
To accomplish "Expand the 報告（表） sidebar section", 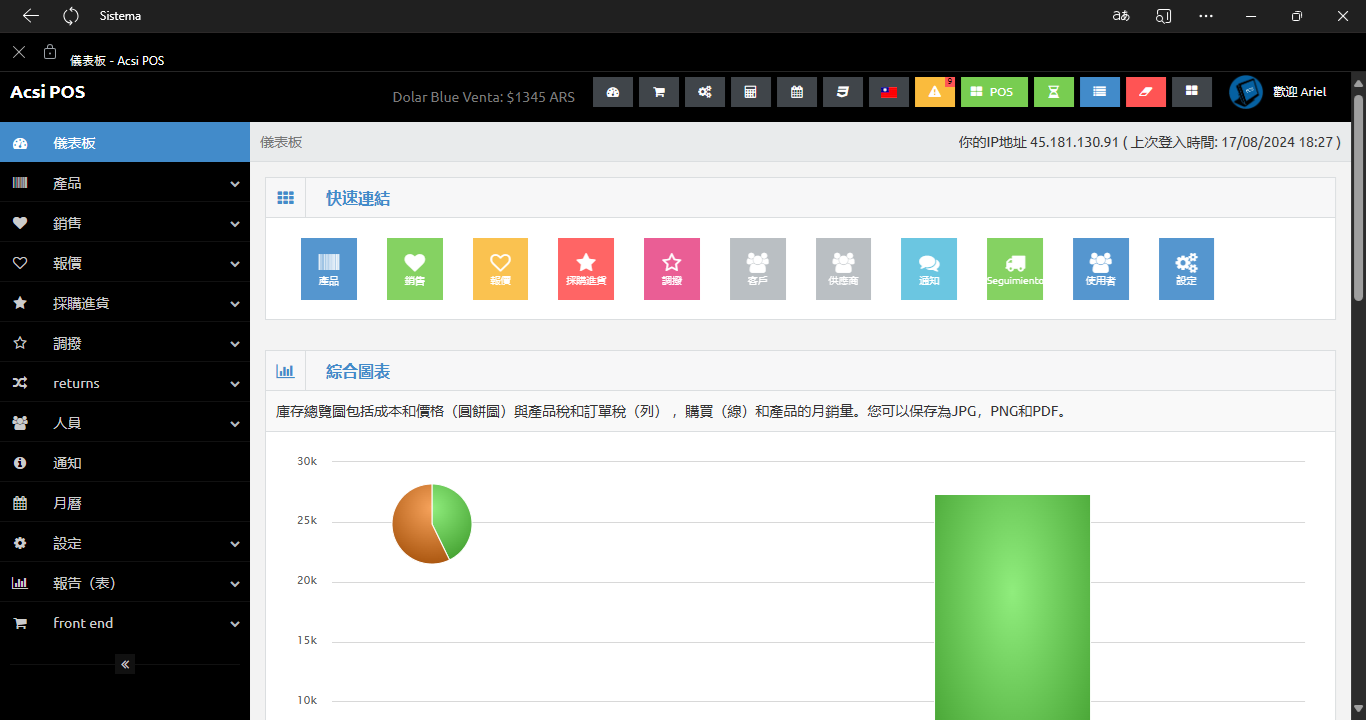I will coord(125,583).
